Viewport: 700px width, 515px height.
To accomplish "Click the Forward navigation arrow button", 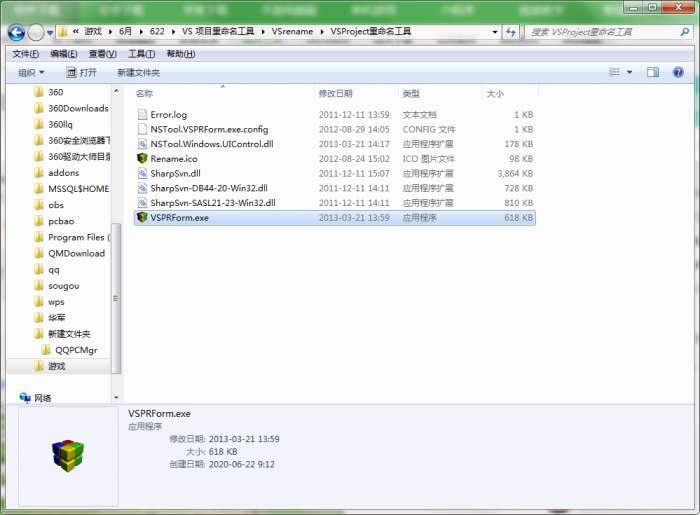I will pos(36,32).
